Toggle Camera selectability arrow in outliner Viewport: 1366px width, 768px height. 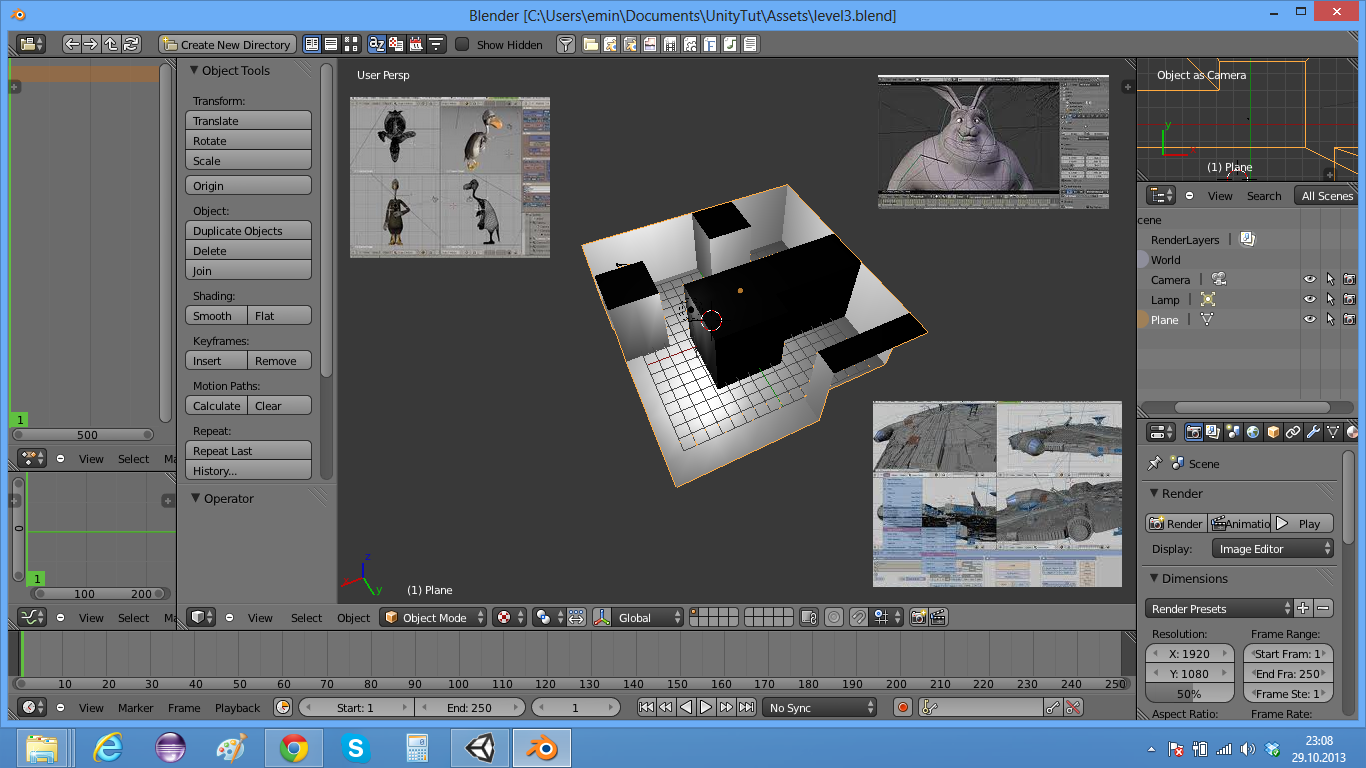coord(1330,279)
